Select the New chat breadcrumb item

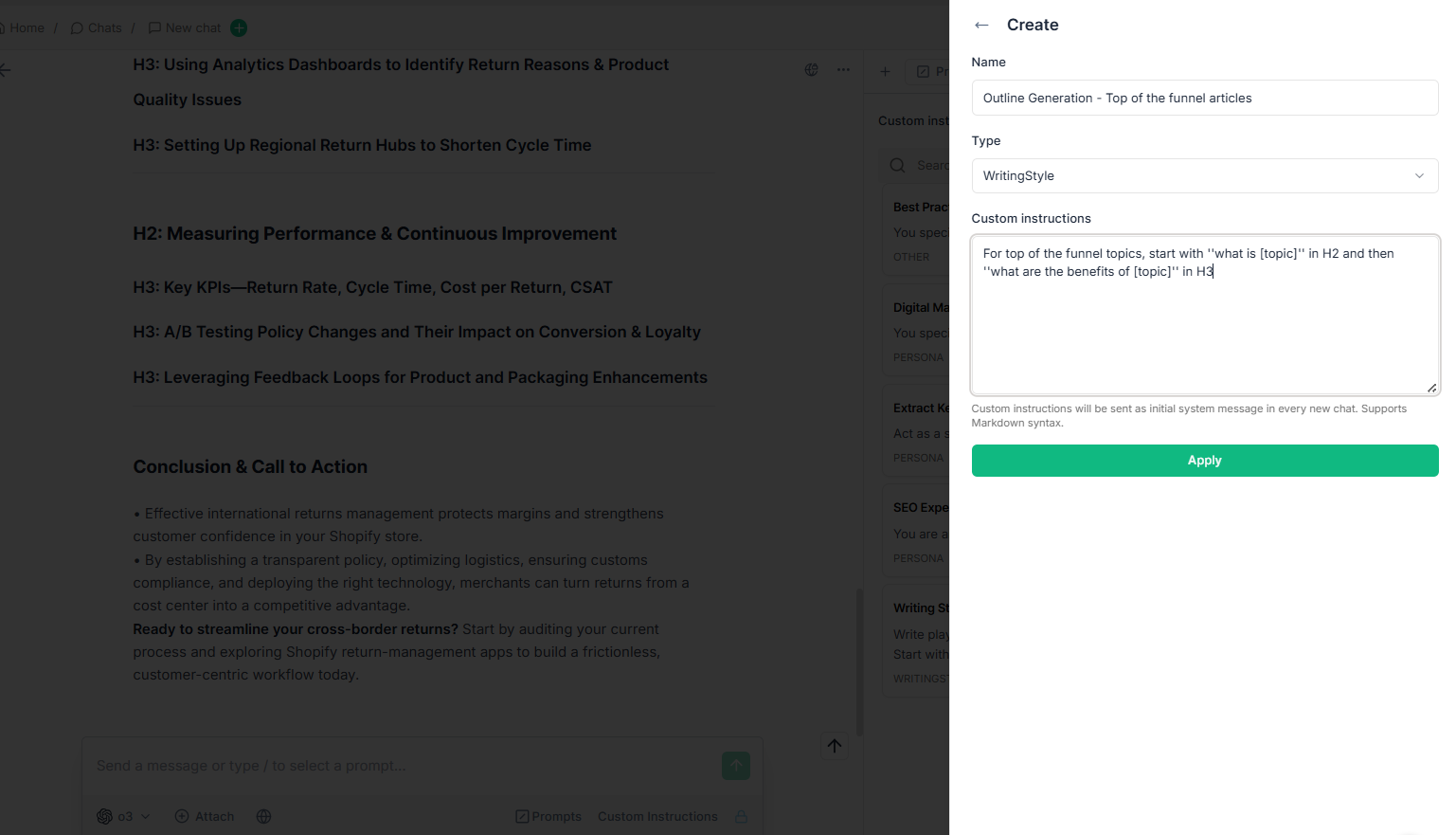click(x=185, y=27)
